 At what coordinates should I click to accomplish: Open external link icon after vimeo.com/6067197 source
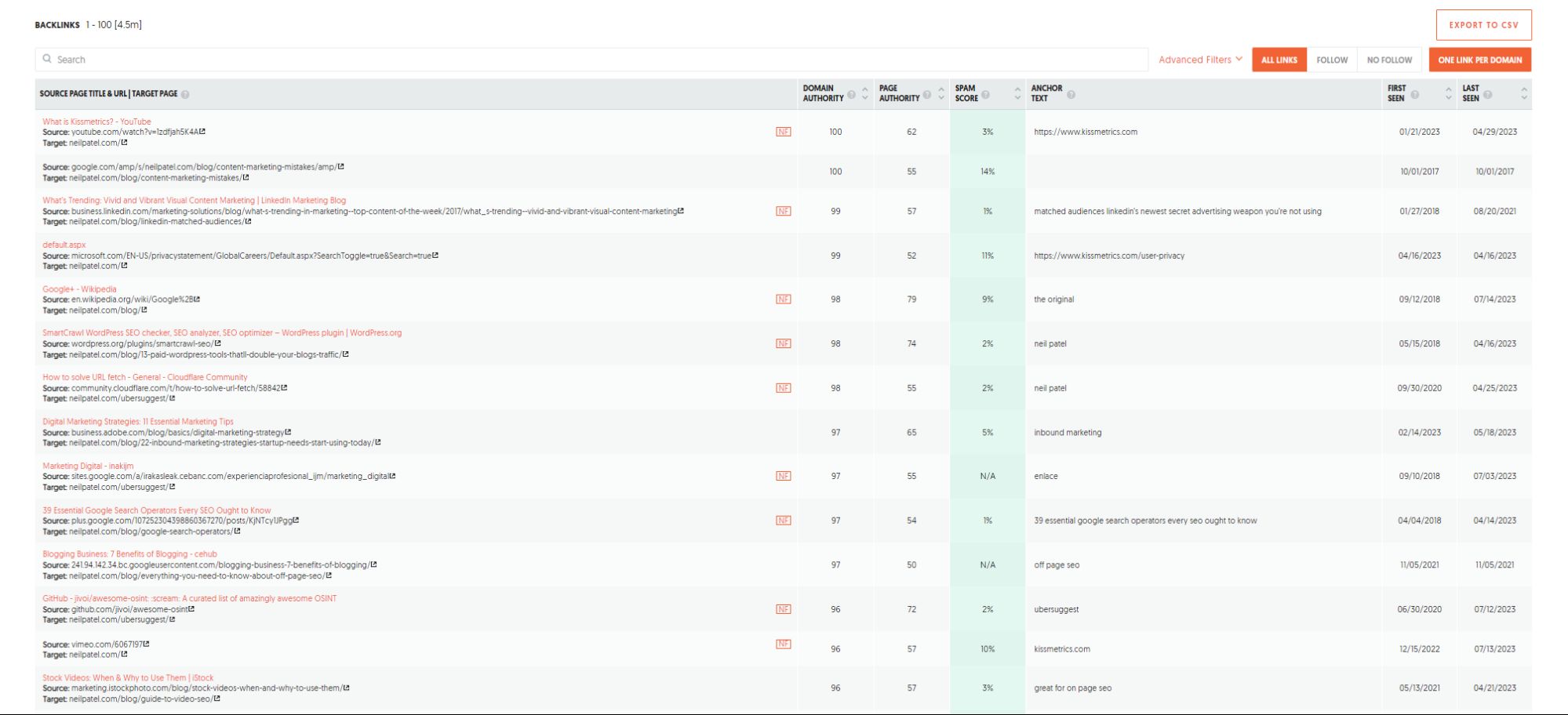pos(146,644)
